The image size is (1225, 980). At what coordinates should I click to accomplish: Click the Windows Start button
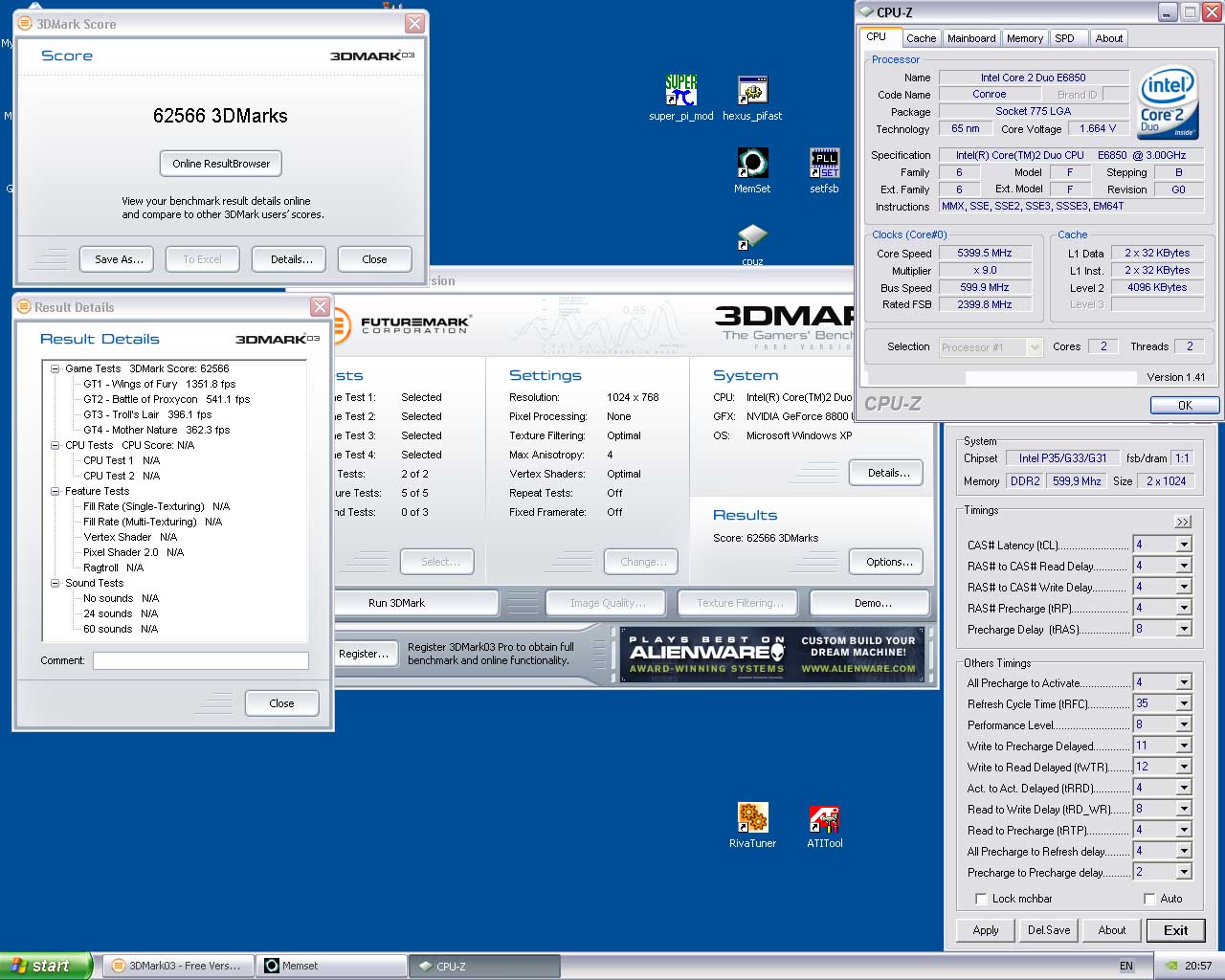(46, 966)
